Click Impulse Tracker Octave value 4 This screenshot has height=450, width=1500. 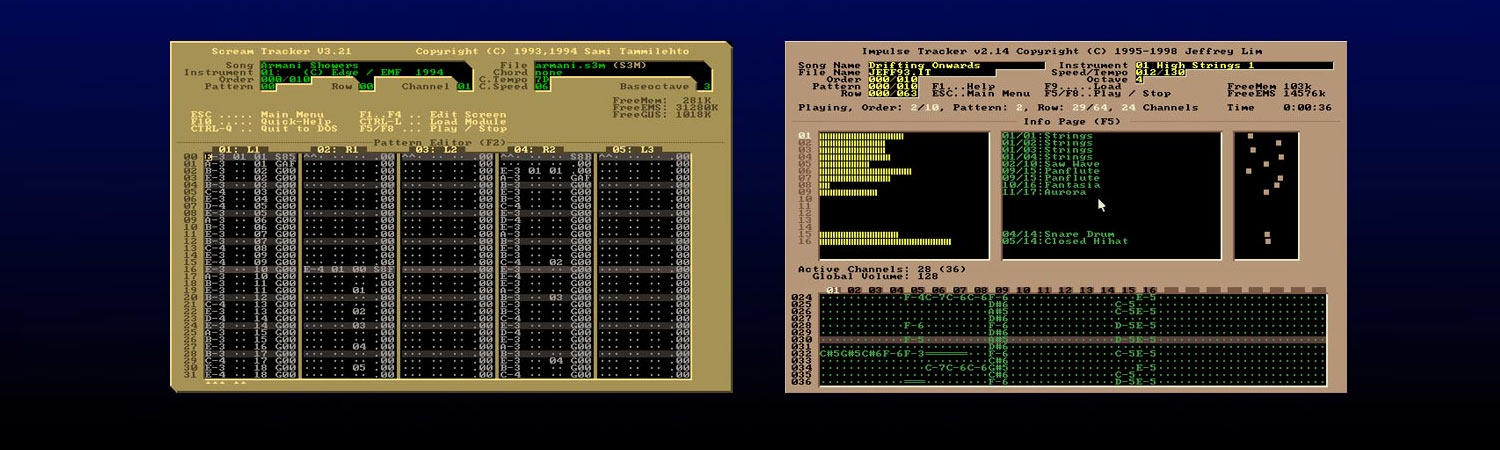[1139, 79]
